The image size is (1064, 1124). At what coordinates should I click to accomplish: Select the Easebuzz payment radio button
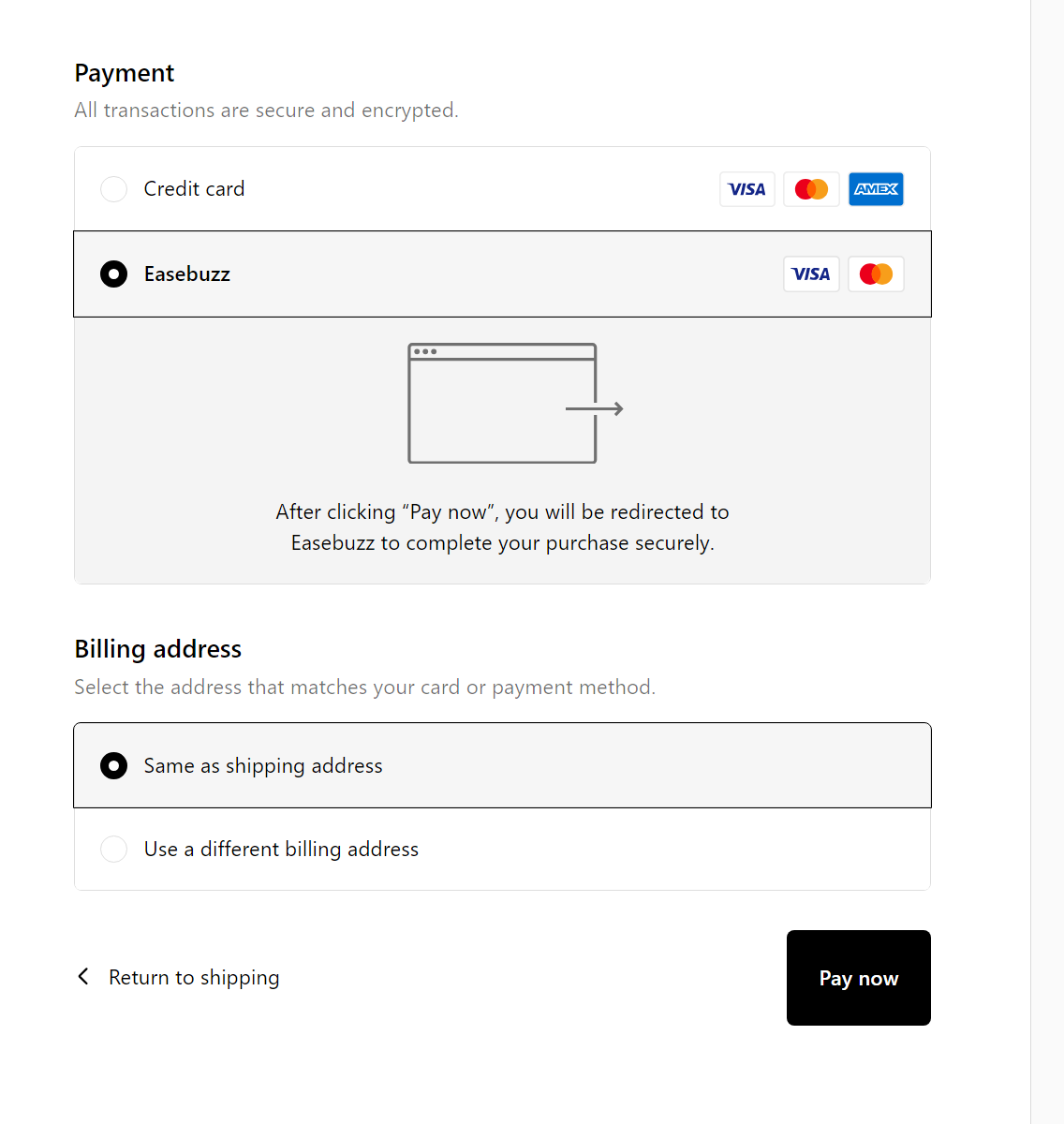point(113,274)
